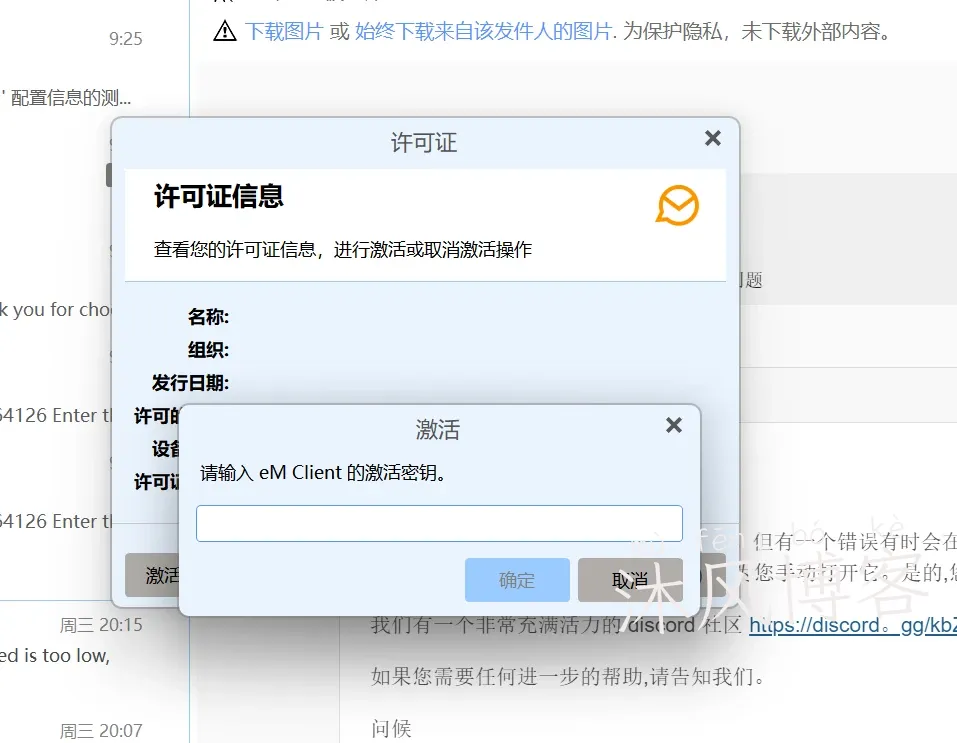Click the 组织: label in license info
The height and width of the screenshot is (743, 957).
[x=208, y=350]
